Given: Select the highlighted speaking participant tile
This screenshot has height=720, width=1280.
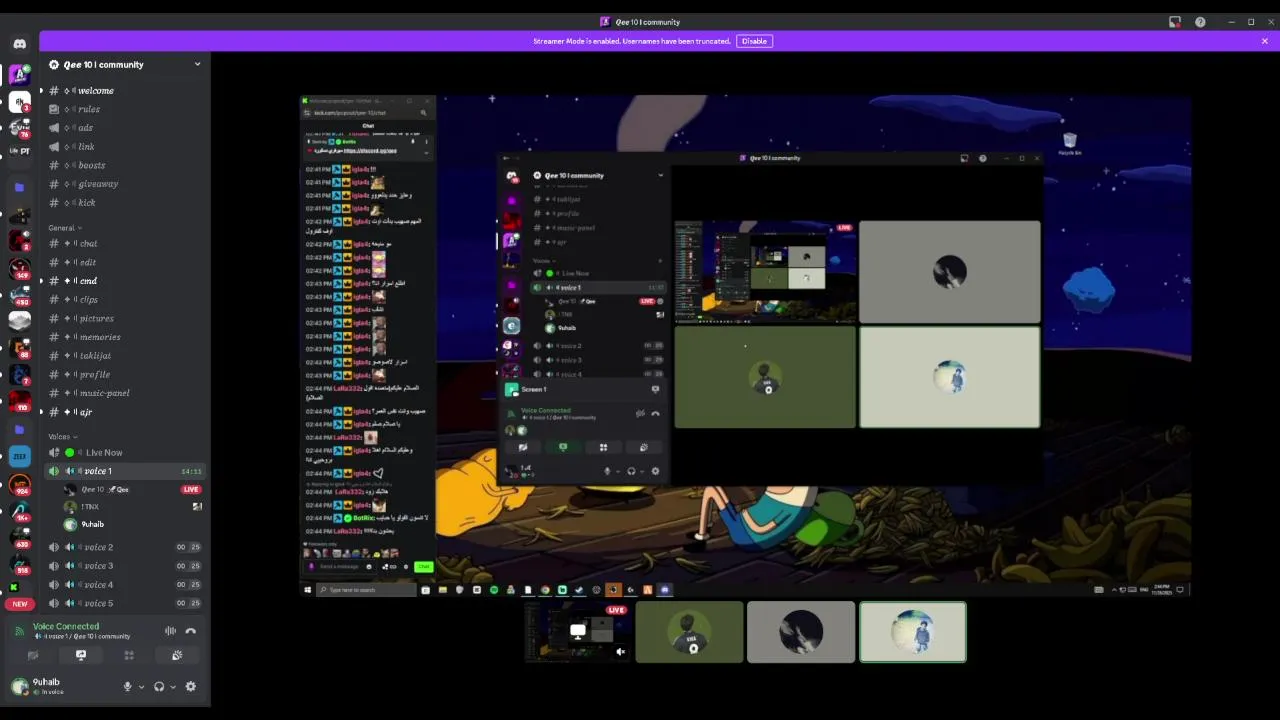Looking at the screenshot, I should 913,632.
